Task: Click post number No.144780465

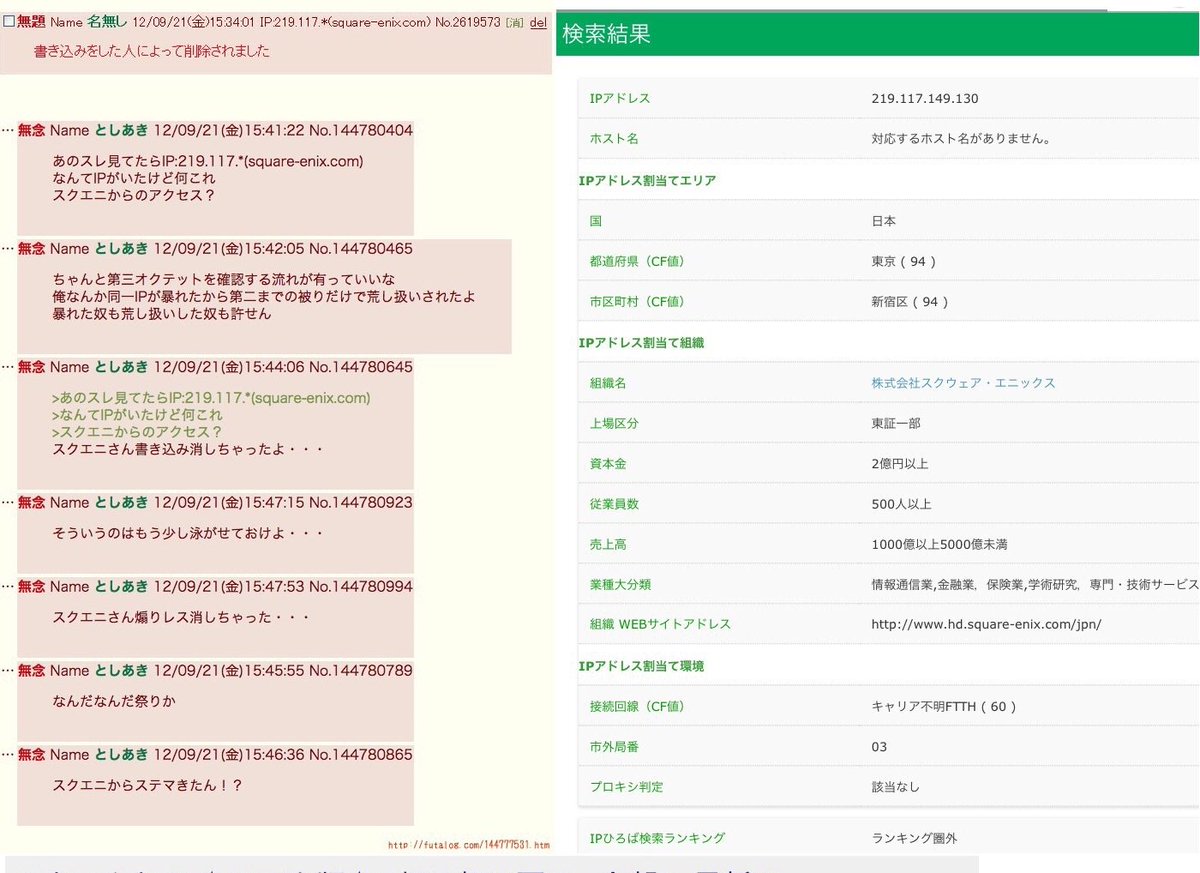Action: [x=361, y=248]
